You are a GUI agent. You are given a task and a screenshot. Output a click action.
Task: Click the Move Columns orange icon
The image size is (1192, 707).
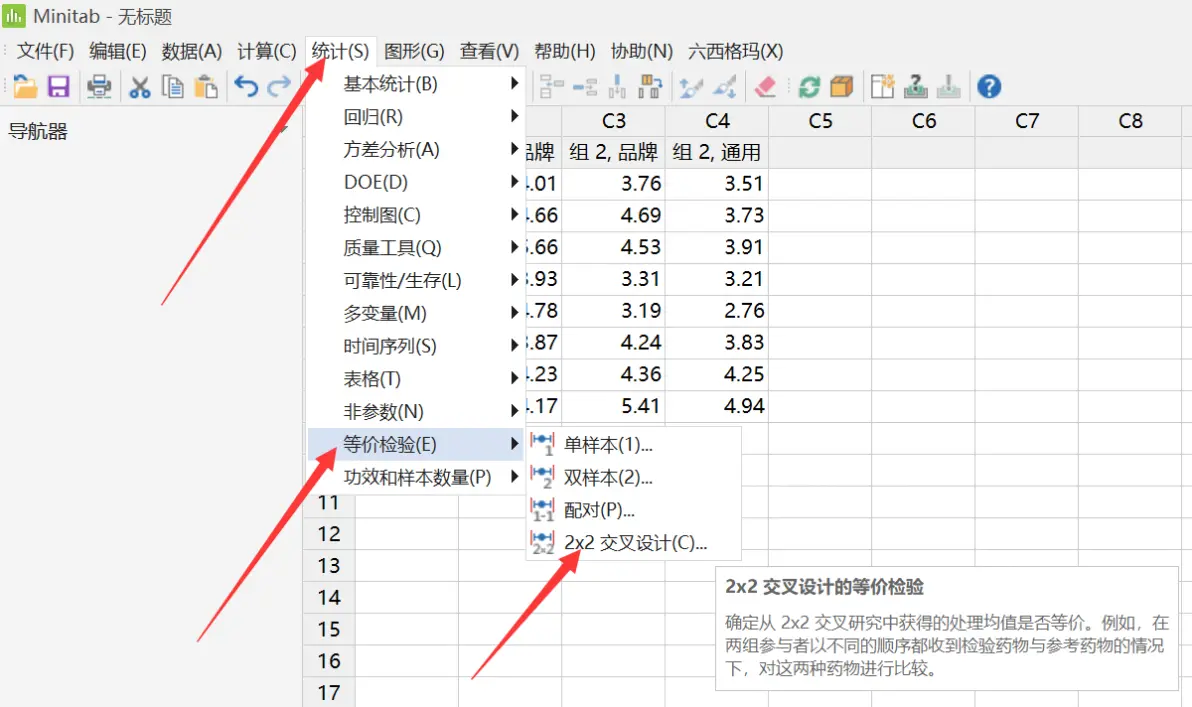coord(650,87)
